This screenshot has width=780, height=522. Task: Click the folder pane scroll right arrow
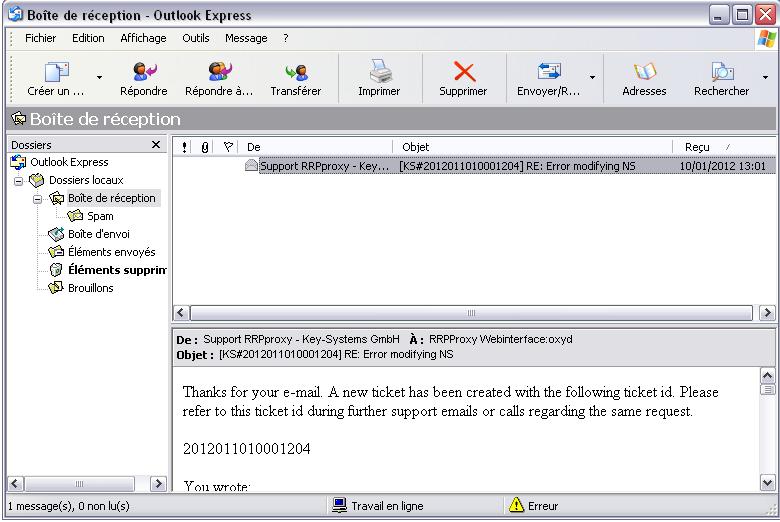[x=158, y=483]
